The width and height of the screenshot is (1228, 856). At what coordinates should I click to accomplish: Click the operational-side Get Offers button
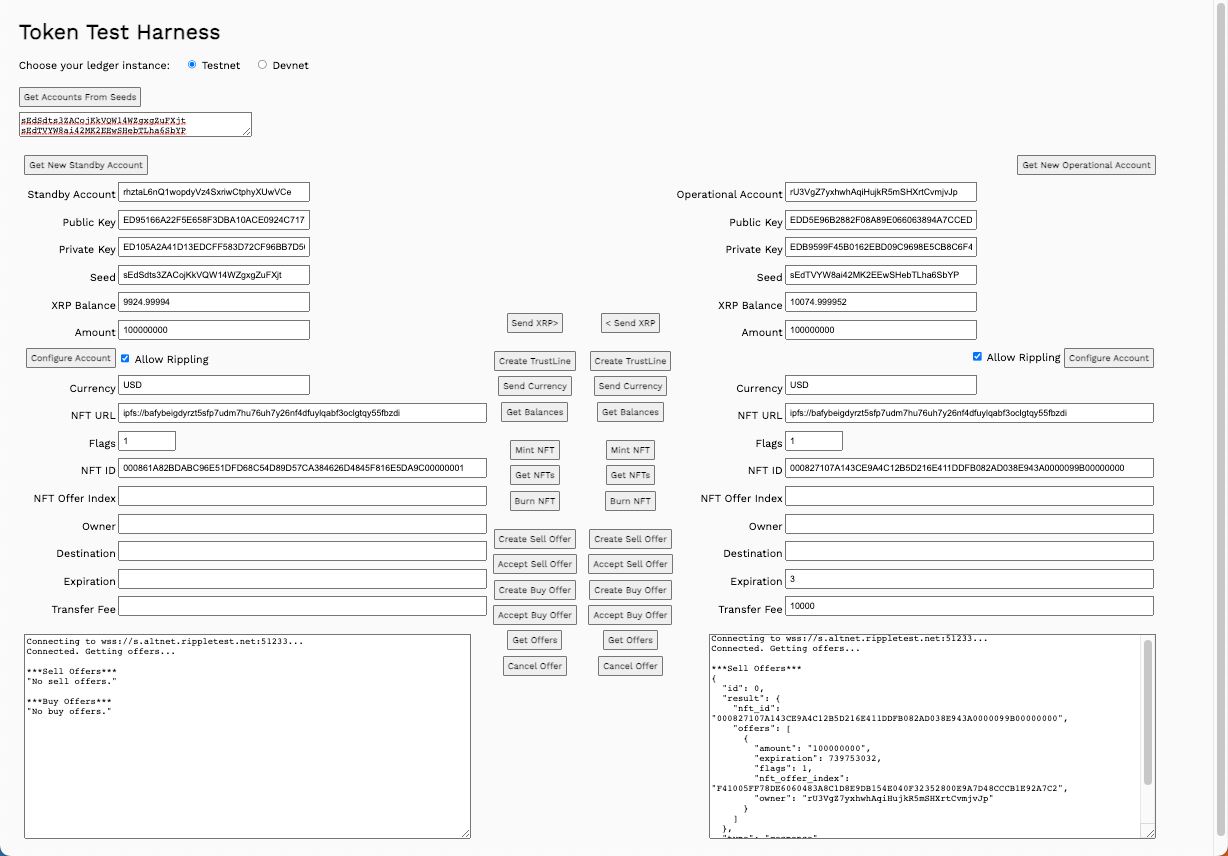tap(630, 640)
